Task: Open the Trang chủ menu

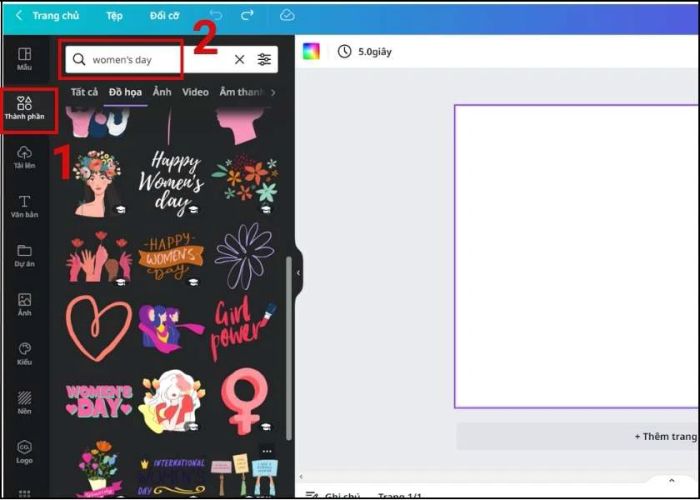Action: point(55,16)
